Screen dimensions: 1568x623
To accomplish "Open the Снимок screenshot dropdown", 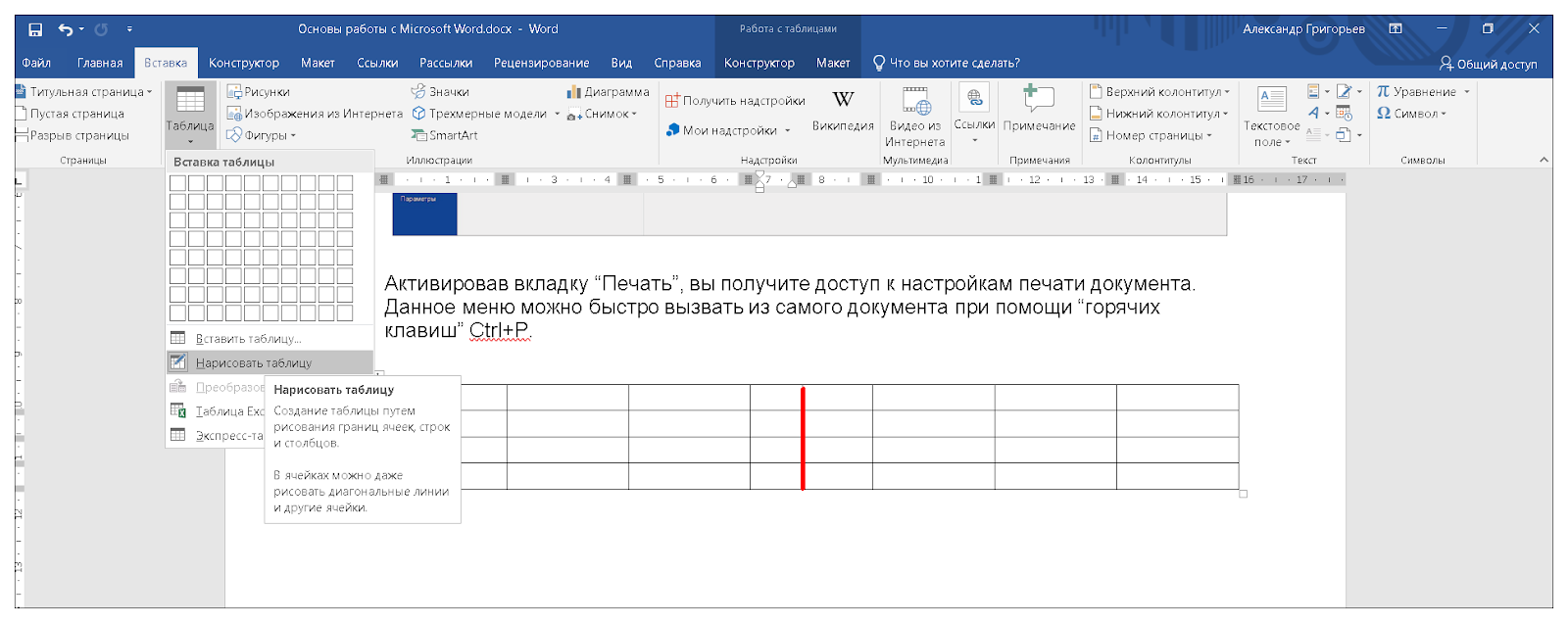I will 634,115.
